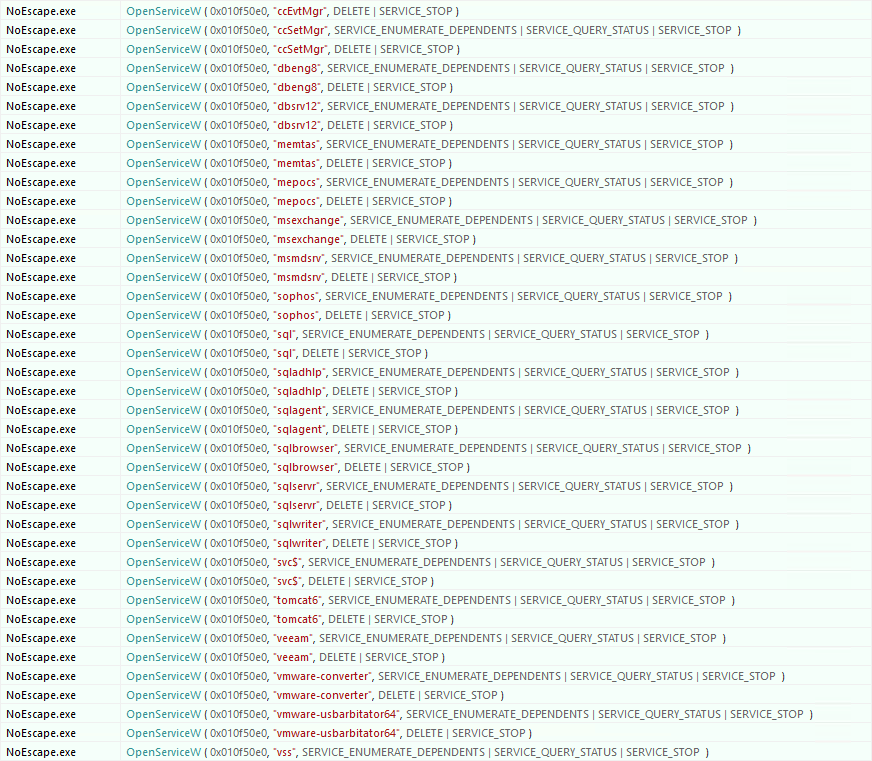Select tomcat6 DELETE | SERVICE_STOP row
Image resolution: width=872 pixels, height=761 pixels.
tap(436, 619)
